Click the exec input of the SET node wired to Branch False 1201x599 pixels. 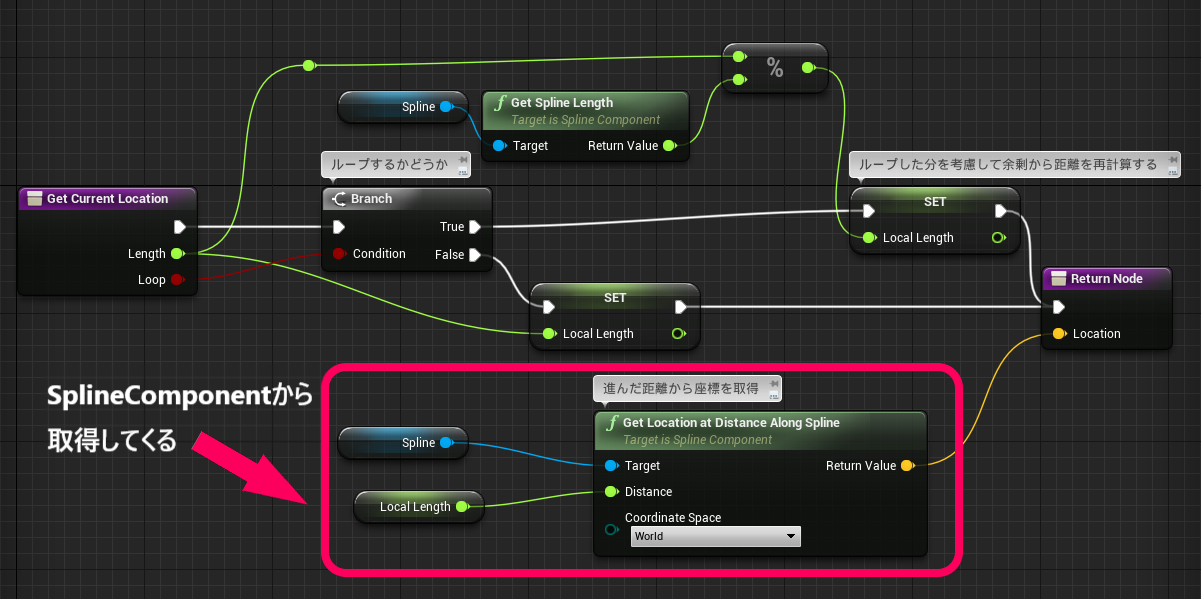[x=548, y=307]
